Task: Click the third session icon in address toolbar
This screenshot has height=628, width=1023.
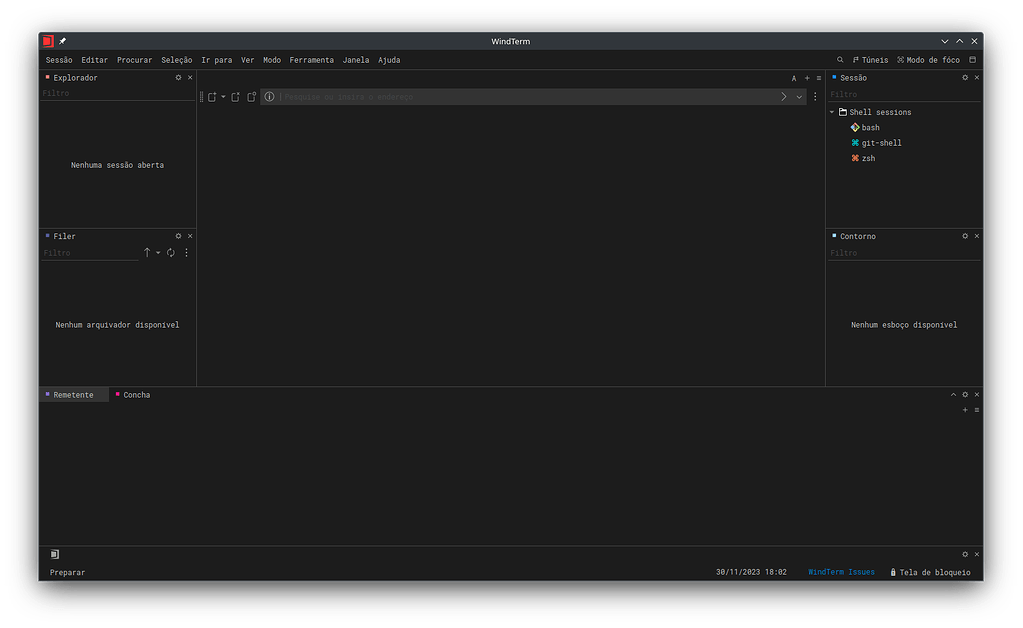Action: click(x=252, y=97)
